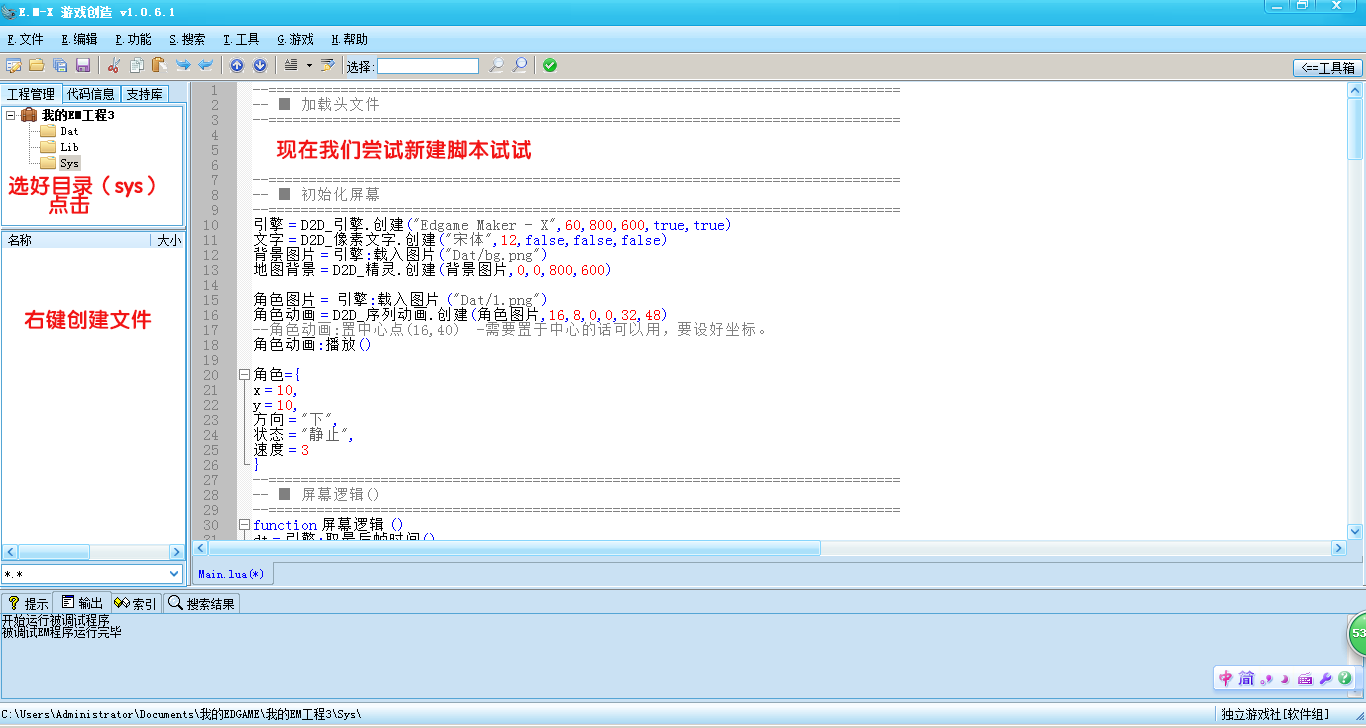Click the 名称 column header

(76, 240)
